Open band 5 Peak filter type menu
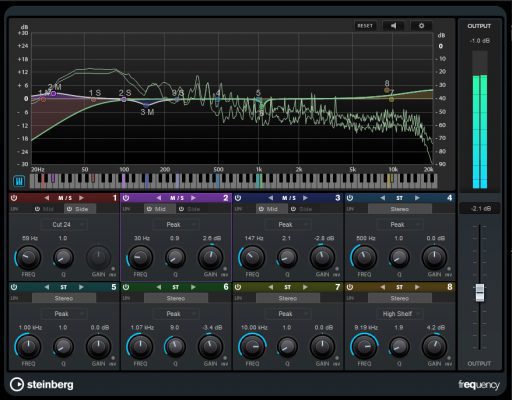 [64, 314]
